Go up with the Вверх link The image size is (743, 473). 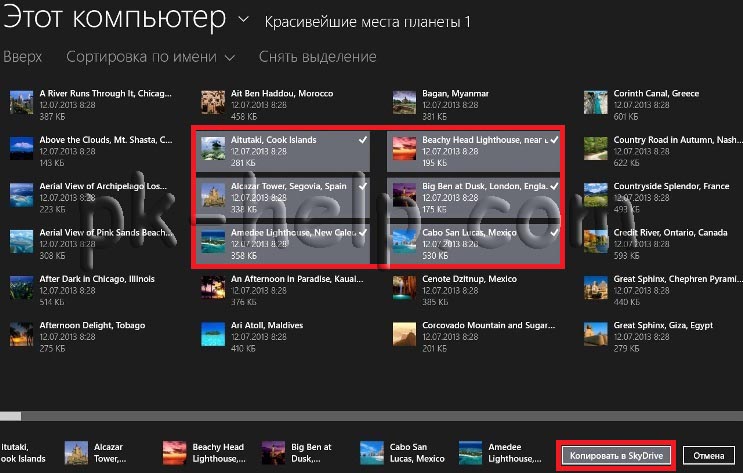[x=22, y=57]
